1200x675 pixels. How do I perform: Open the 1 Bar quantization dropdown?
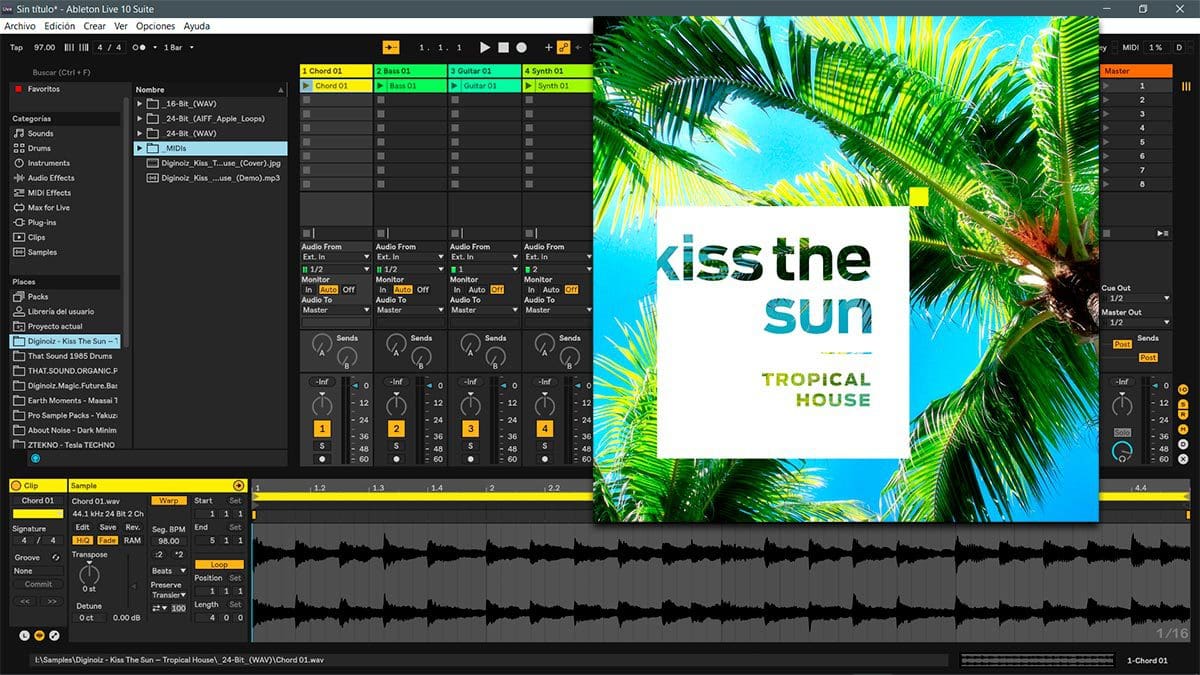click(x=179, y=47)
